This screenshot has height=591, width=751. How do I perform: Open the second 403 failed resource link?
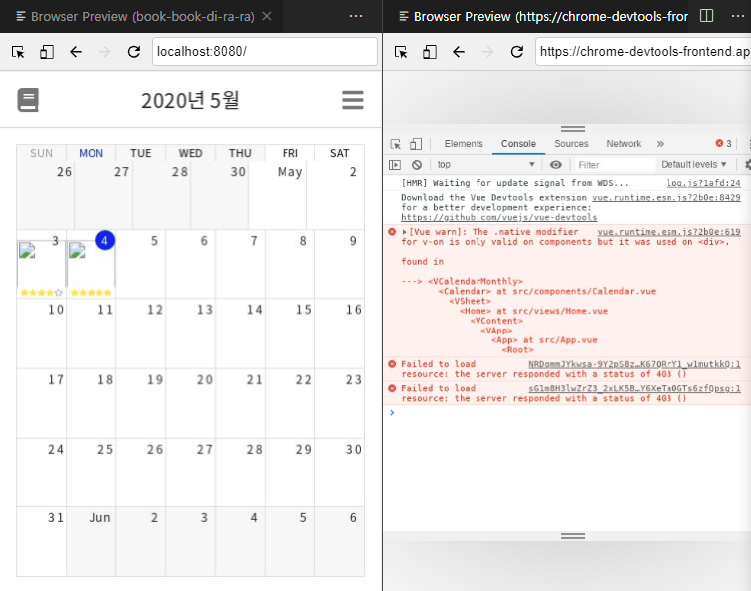pos(634,388)
